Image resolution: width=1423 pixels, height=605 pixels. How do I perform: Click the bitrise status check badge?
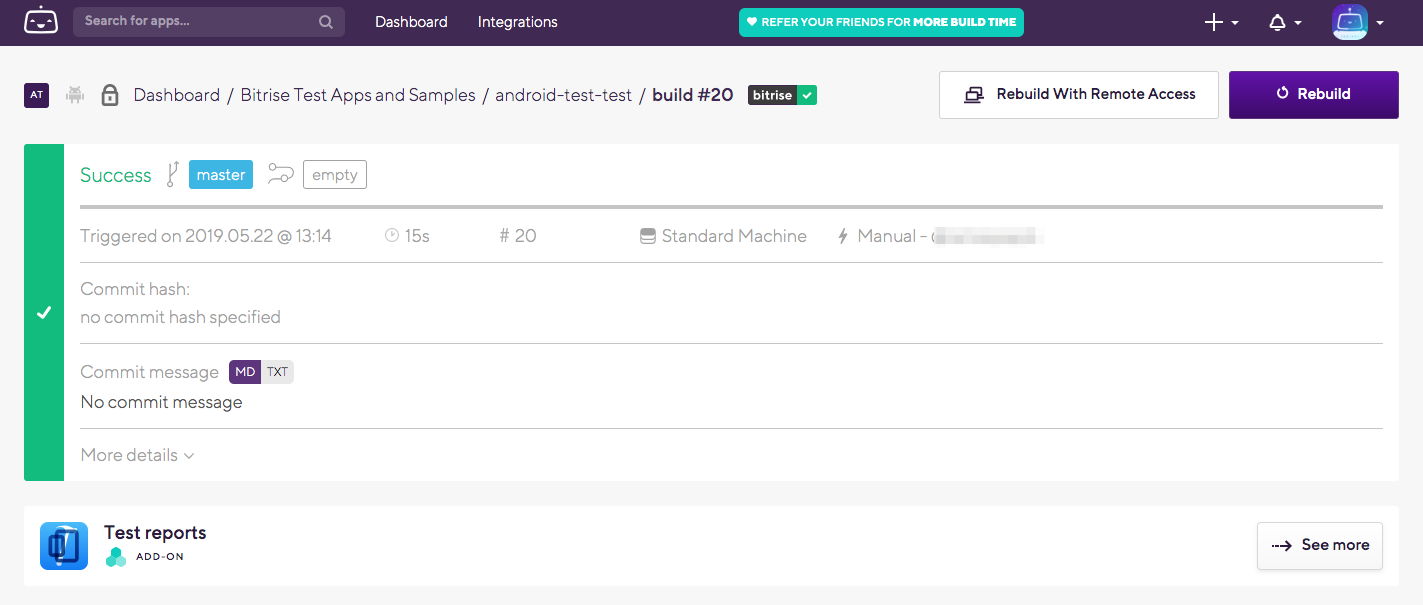coord(782,95)
